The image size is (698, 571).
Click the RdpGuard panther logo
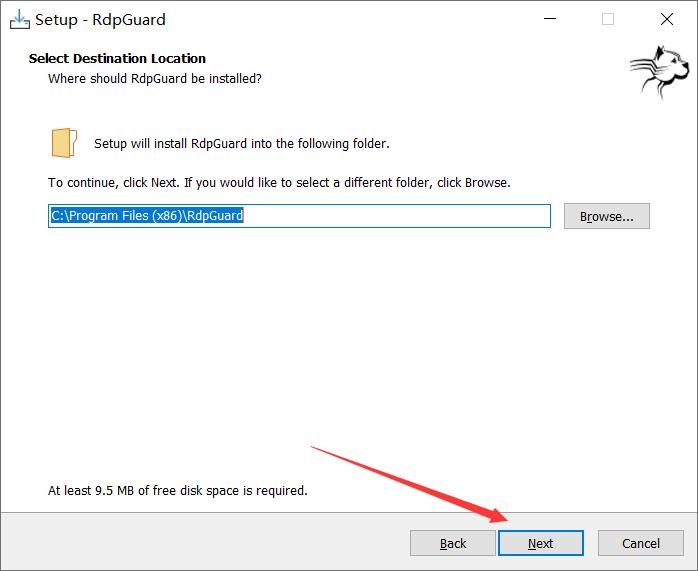[x=659, y=71]
